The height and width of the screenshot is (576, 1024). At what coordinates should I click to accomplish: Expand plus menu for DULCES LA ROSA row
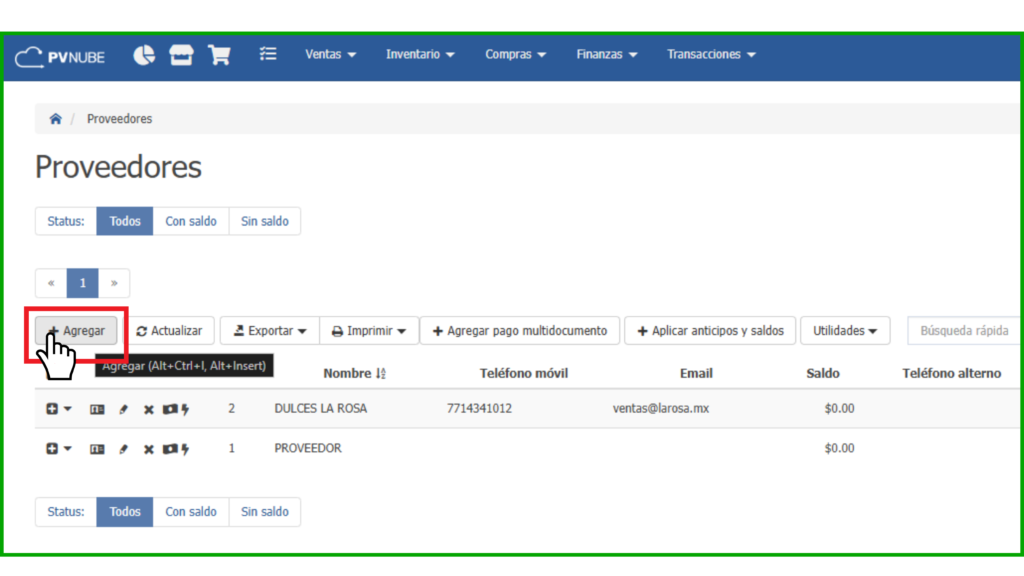click(x=58, y=409)
